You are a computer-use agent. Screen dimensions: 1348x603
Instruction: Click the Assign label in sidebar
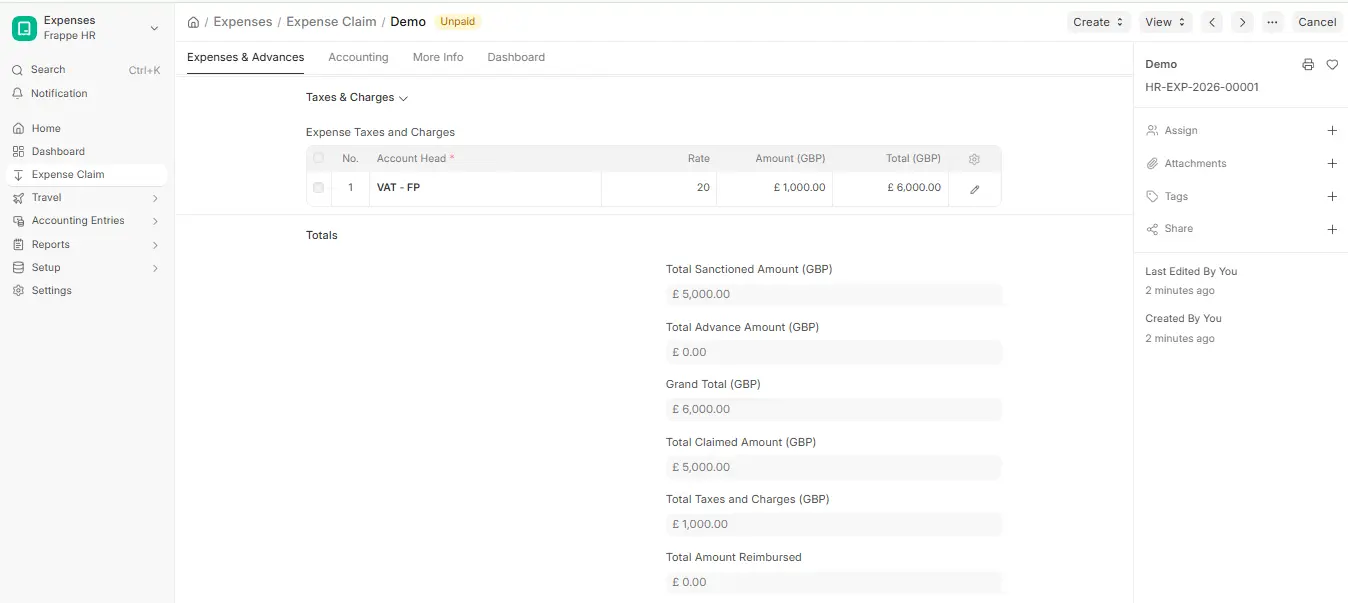(x=1181, y=131)
